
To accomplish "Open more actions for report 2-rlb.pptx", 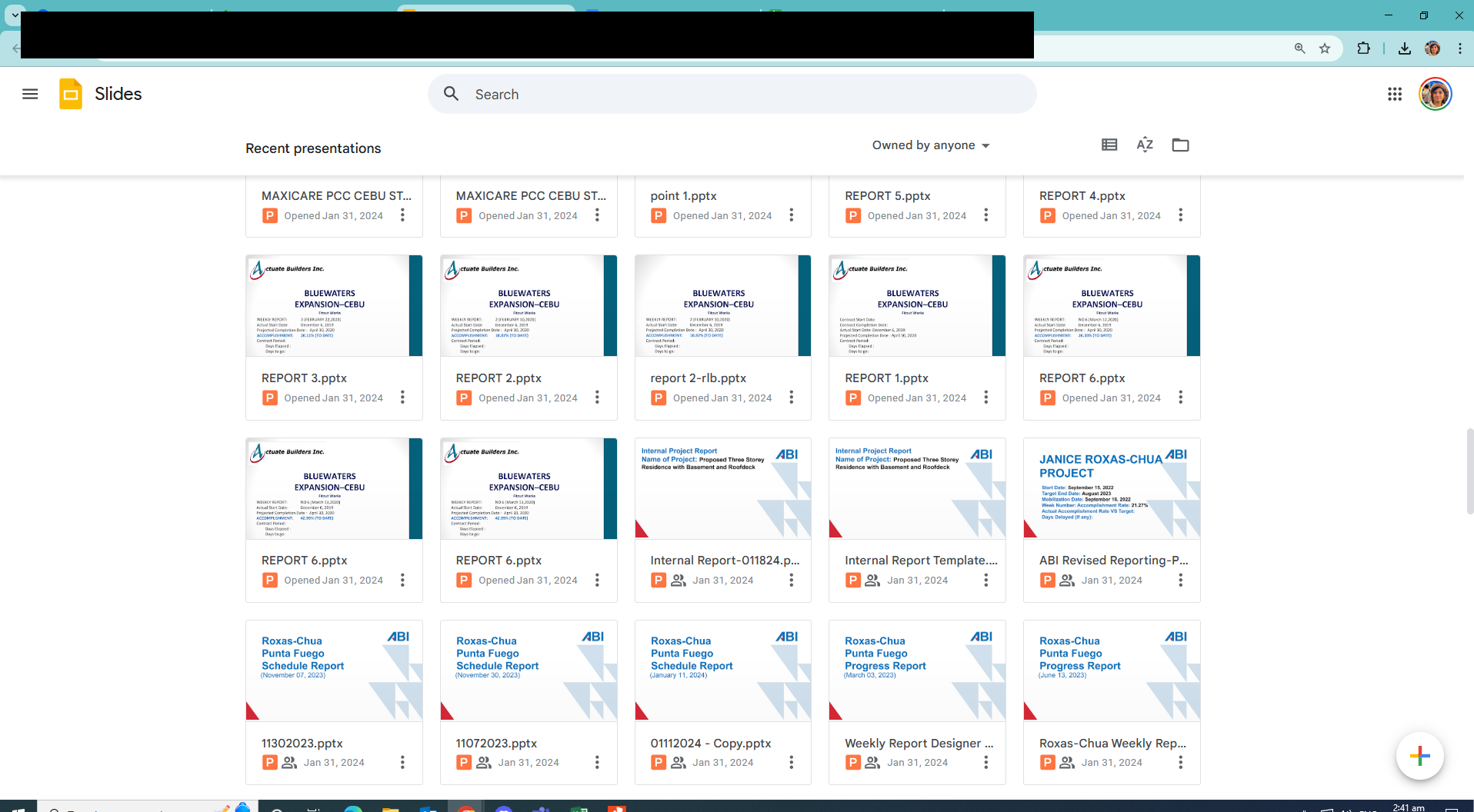I will click(791, 398).
